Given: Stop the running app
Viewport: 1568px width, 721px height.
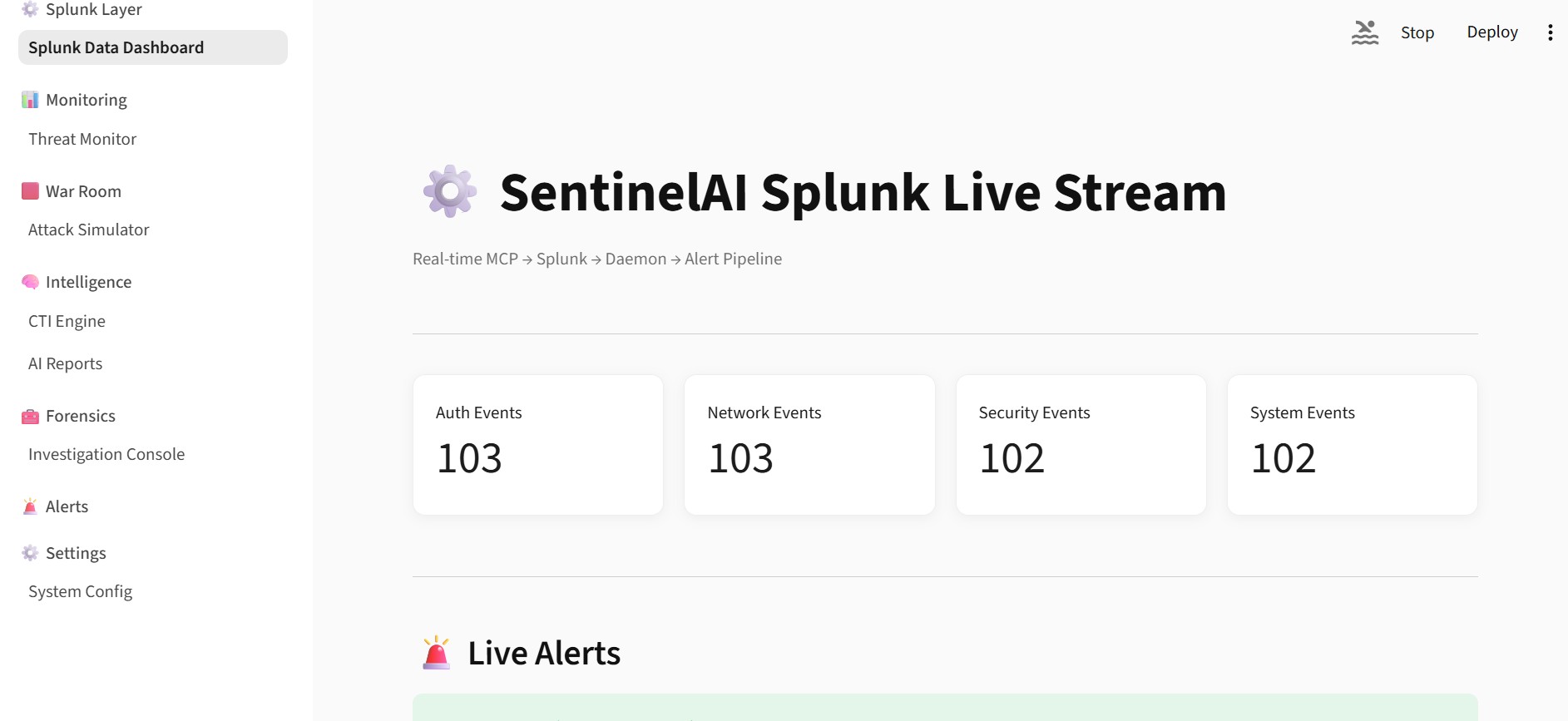Looking at the screenshot, I should pos(1417,32).
